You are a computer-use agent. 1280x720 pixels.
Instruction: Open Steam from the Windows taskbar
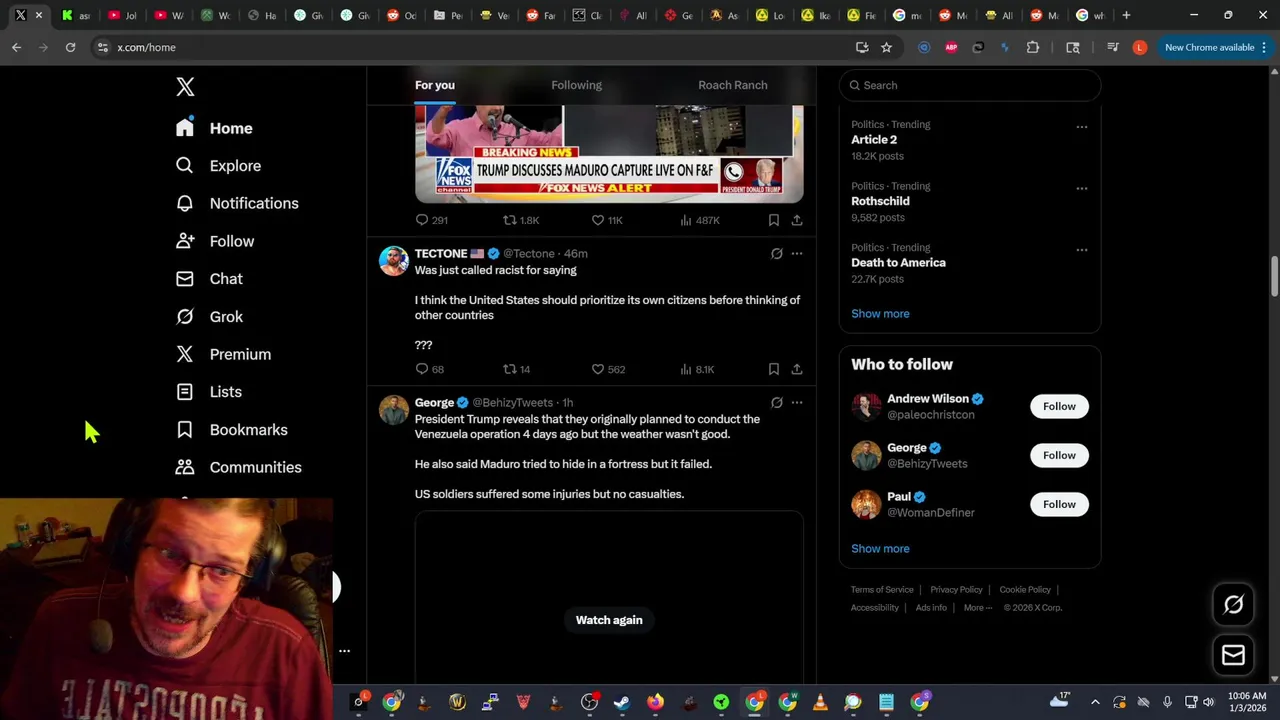click(622, 702)
